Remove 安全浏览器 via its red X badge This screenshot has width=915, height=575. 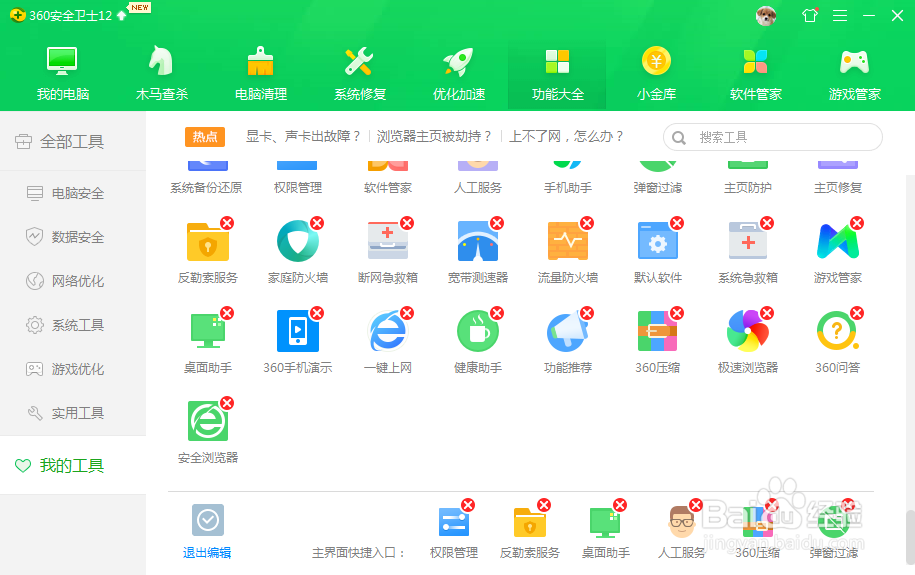[227, 403]
